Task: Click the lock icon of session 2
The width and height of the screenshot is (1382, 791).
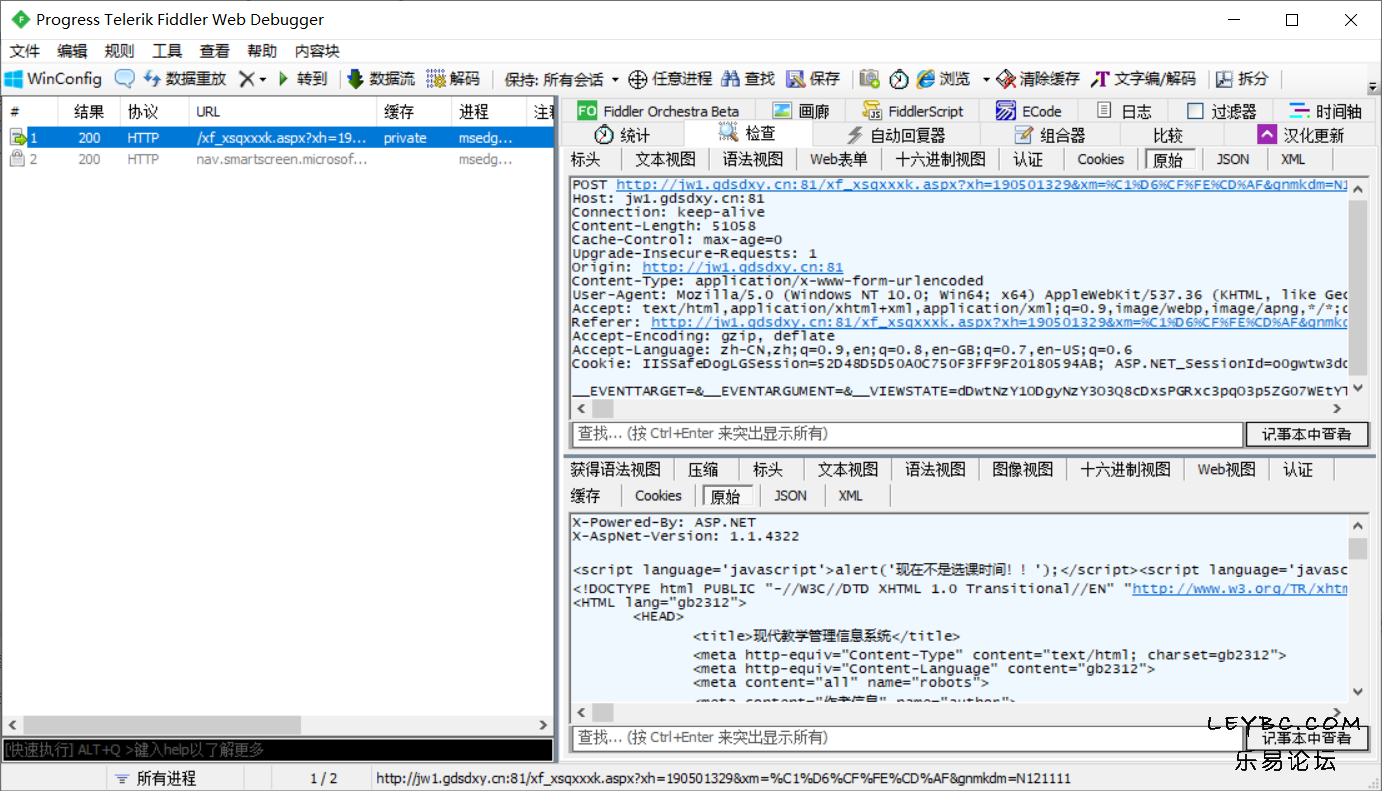Action: click(x=17, y=159)
